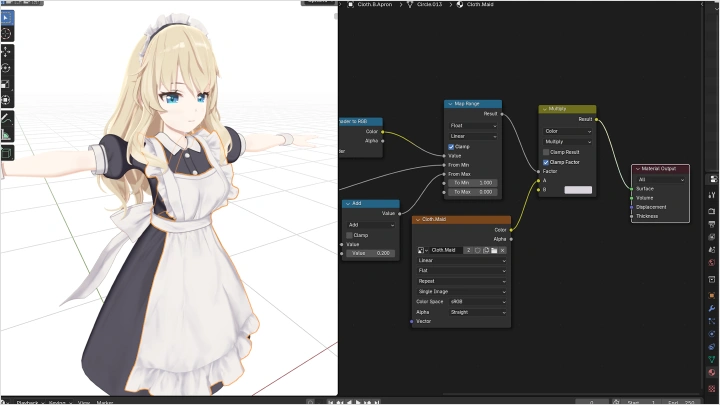Image resolution: width=720 pixels, height=405 pixels.
Task: Open the Repeat extension dropdown in Cloth.Maid node
Action: [461, 281]
